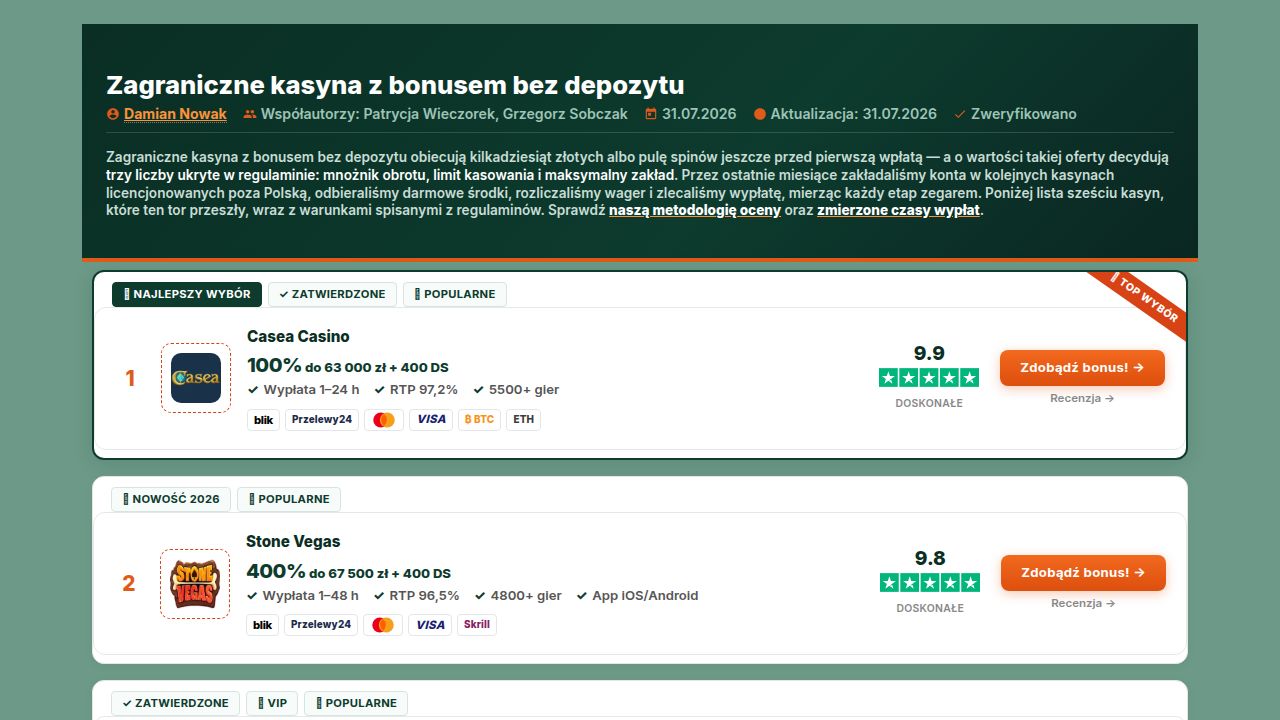The image size is (1280, 720).
Task: Click the POPULARNE tag on the third card
Action: pos(356,703)
